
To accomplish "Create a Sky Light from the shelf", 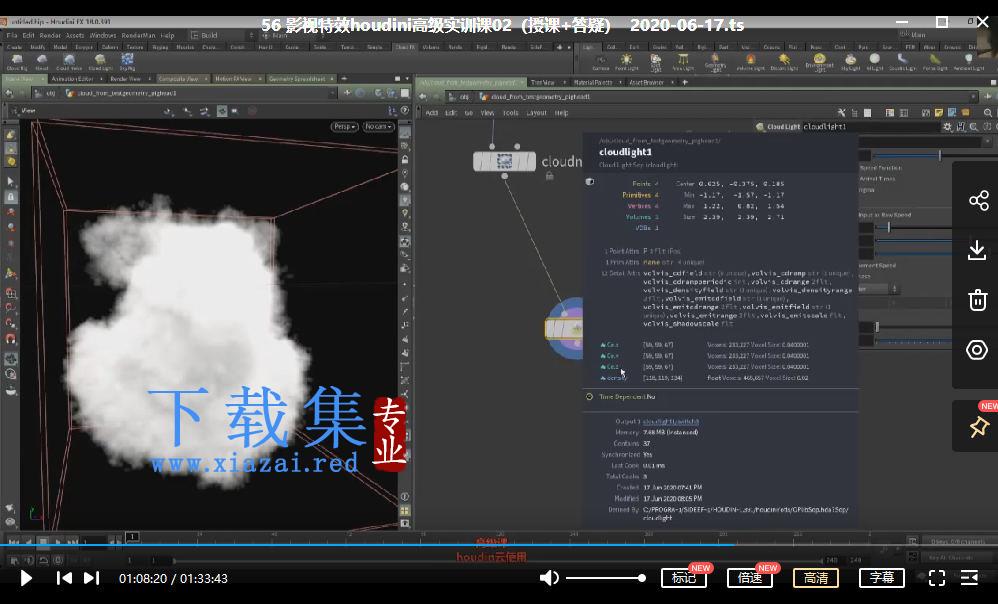I will click(850, 62).
